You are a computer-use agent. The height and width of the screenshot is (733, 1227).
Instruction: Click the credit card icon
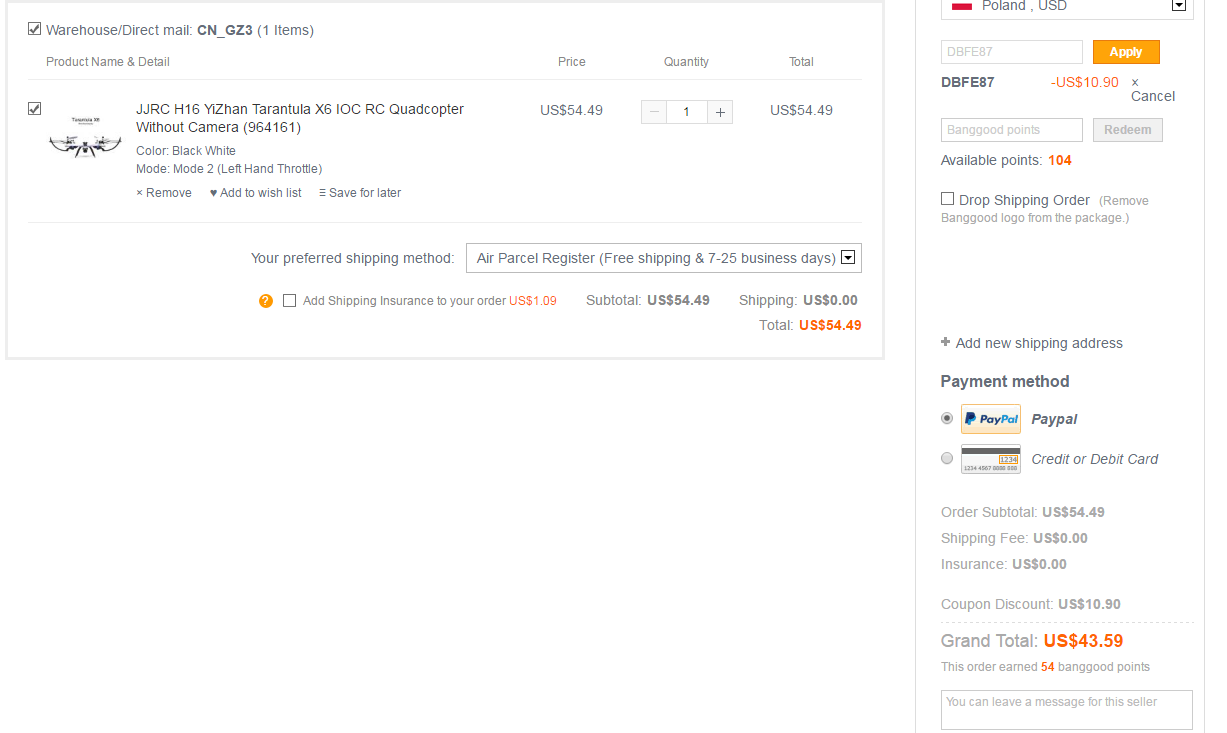coord(991,459)
